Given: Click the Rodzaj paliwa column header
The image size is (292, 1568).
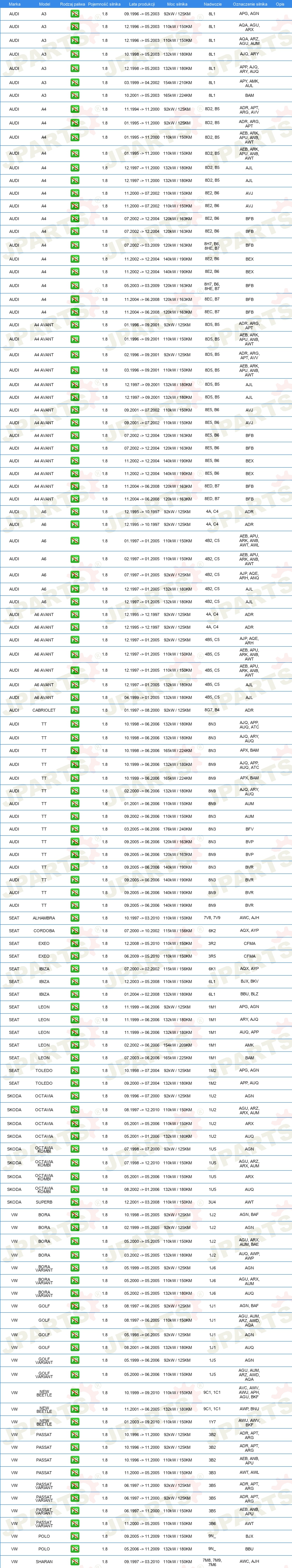Looking at the screenshot, I should pyautogui.click(x=72, y=4).
